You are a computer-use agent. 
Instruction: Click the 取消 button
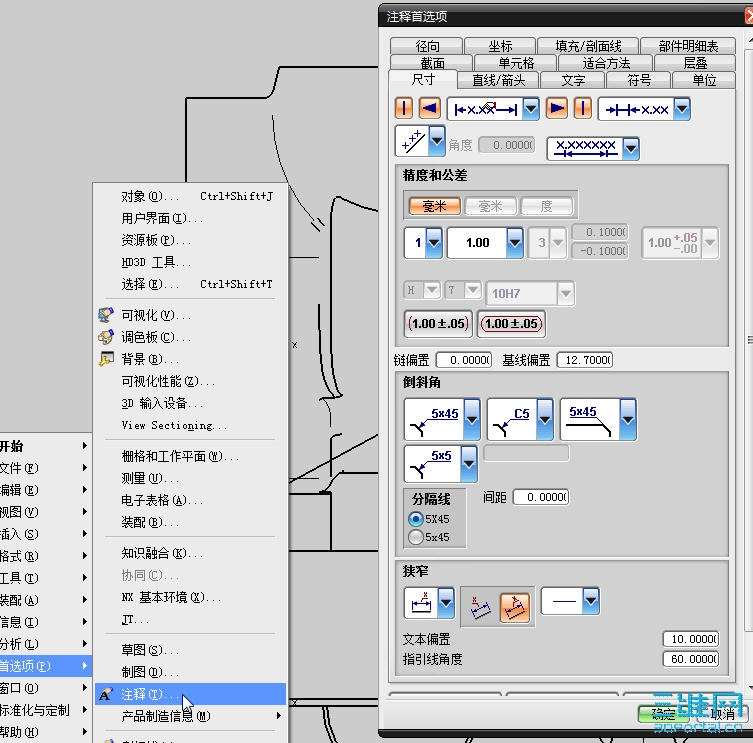tap(722, 714)
